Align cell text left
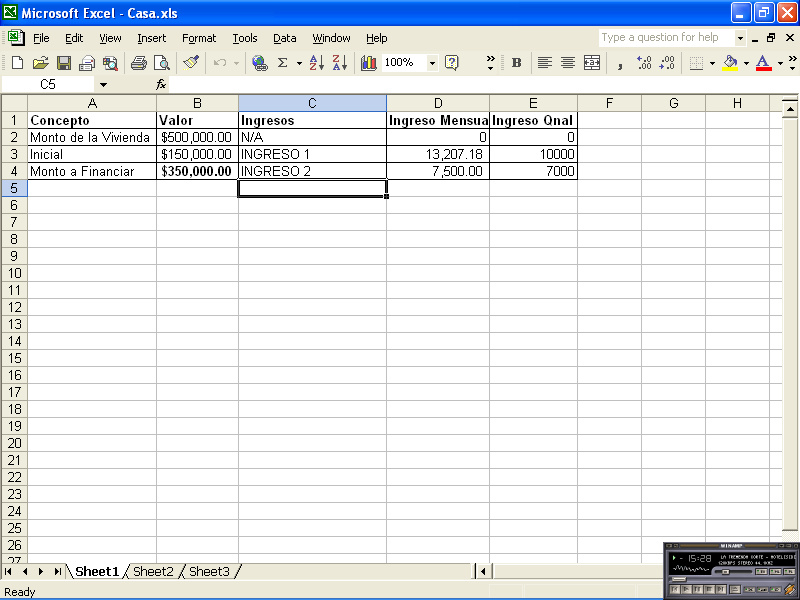This screenshot has height=600, width=800. tap(545, 63)
